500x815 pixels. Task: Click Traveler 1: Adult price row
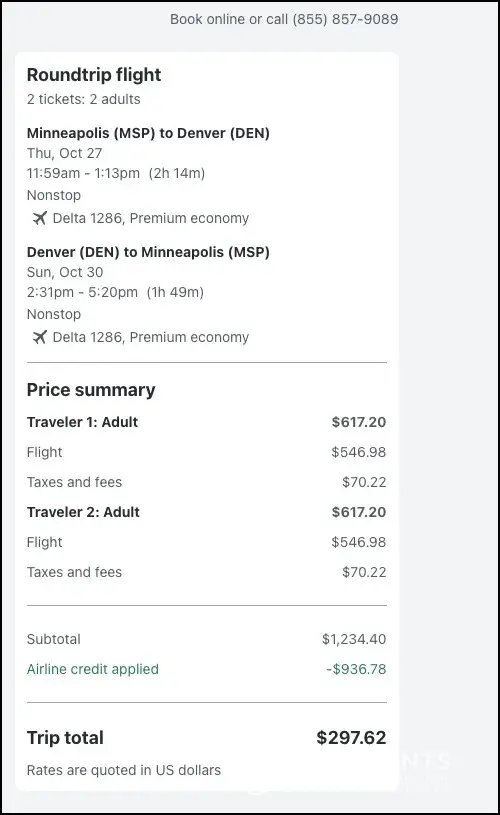point(206,422)
